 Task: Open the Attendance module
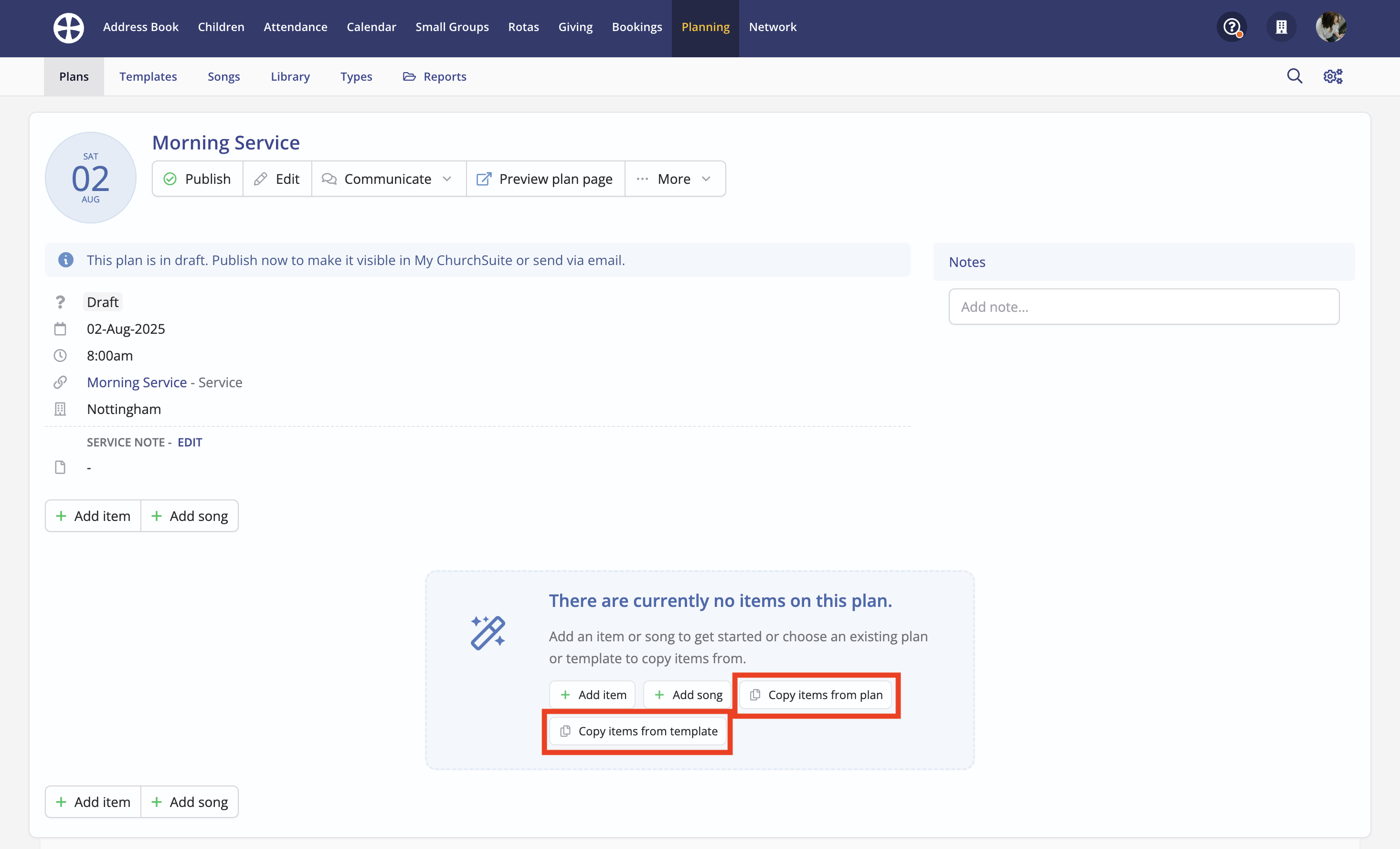296,27
